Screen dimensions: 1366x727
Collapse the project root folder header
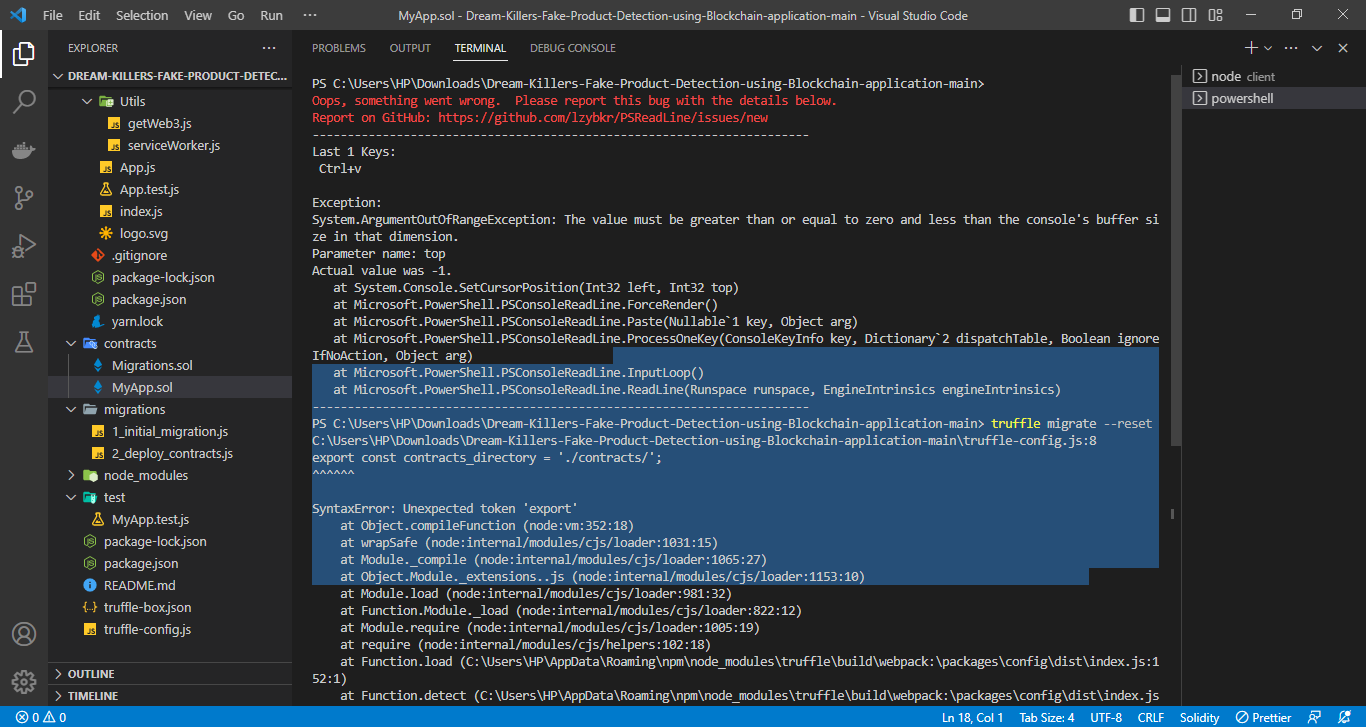tap(170, 77)
